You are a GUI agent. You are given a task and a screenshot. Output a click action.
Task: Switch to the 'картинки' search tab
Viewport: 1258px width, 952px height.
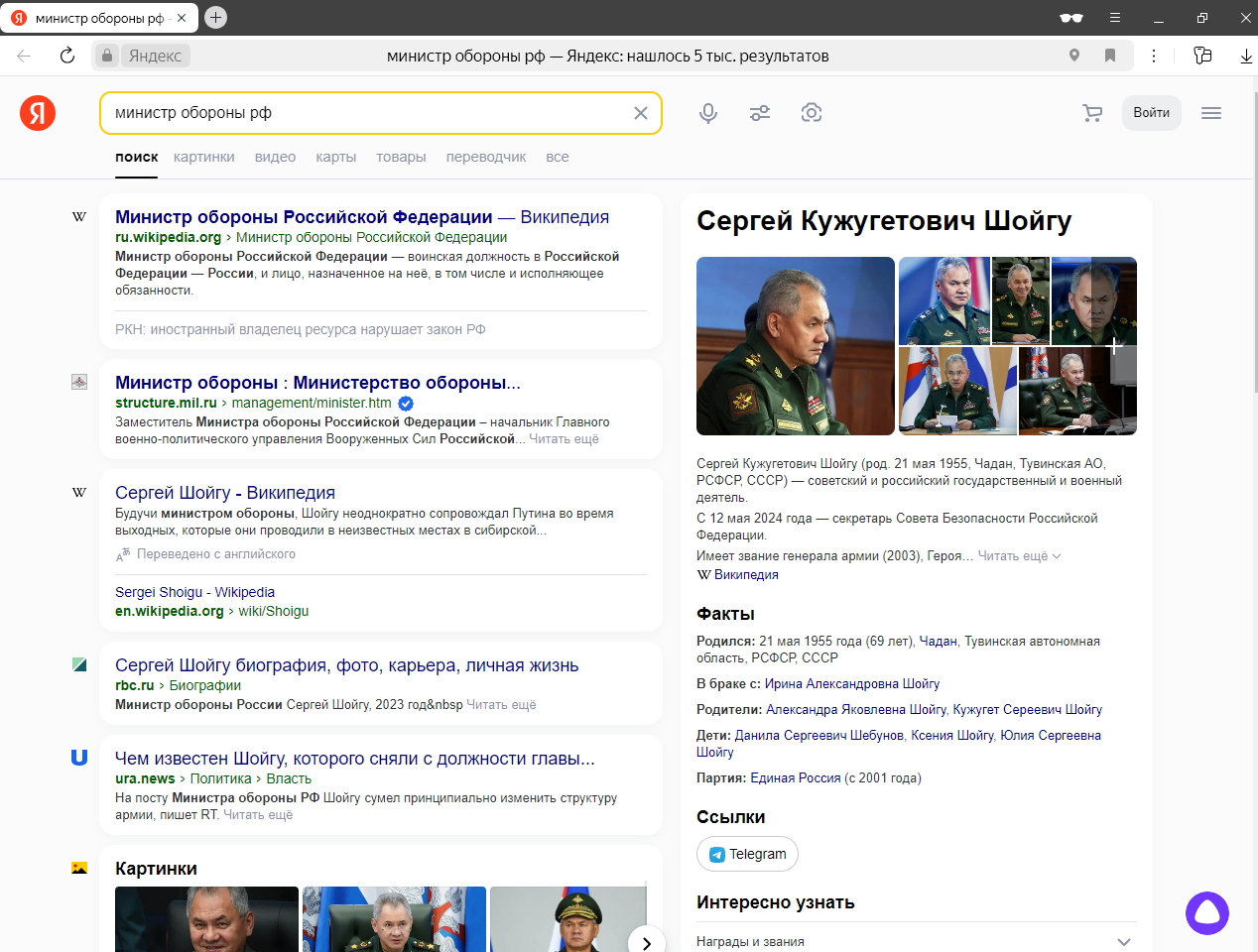(204, 157)
